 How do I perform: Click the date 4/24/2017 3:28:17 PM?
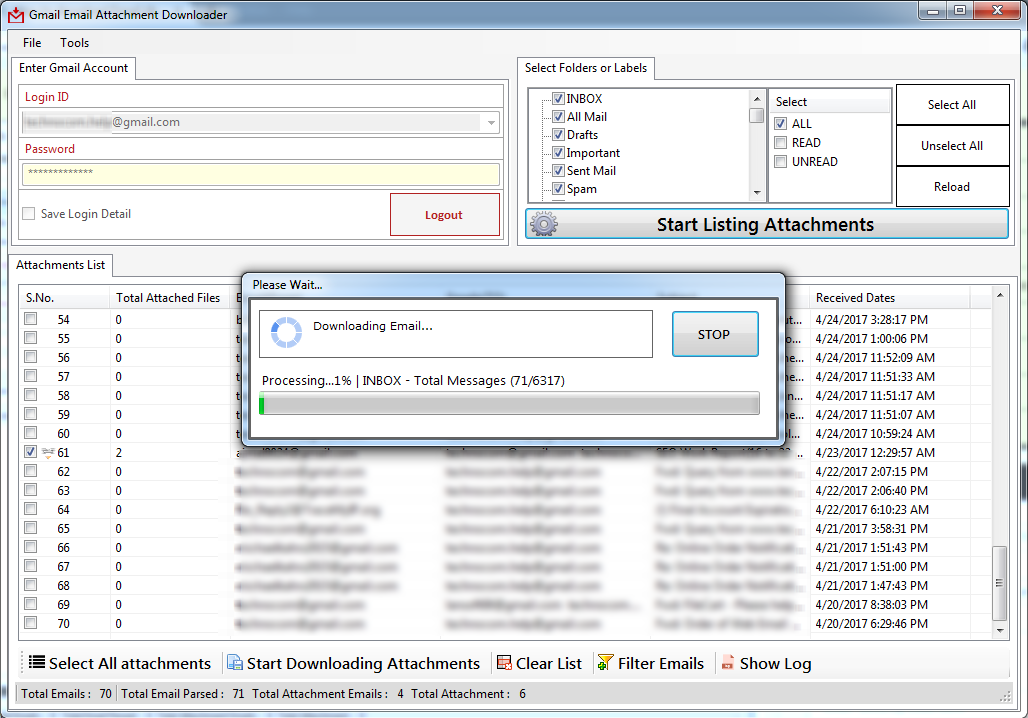(871, 319)
